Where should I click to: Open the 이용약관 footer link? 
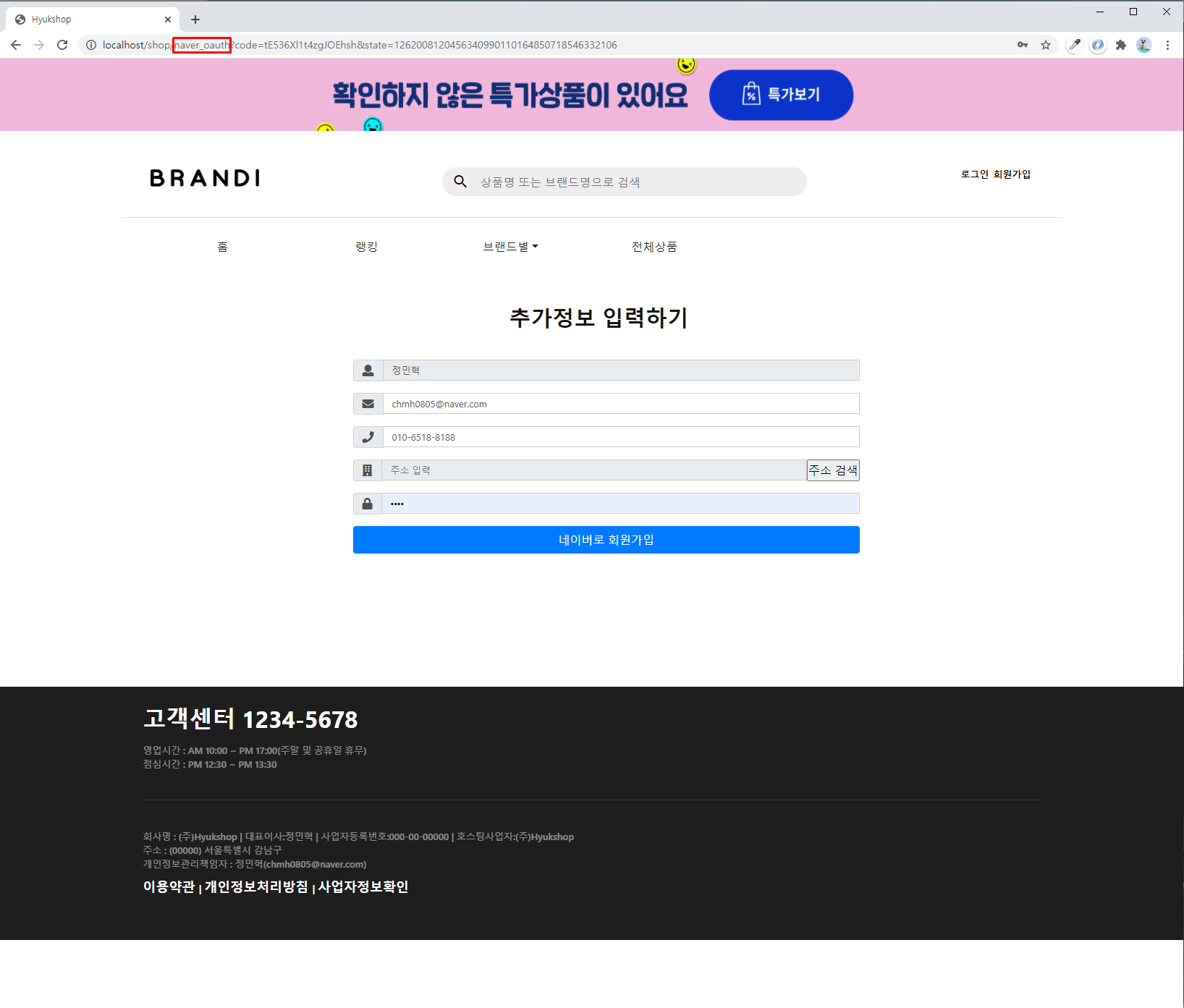pos(169,887)
